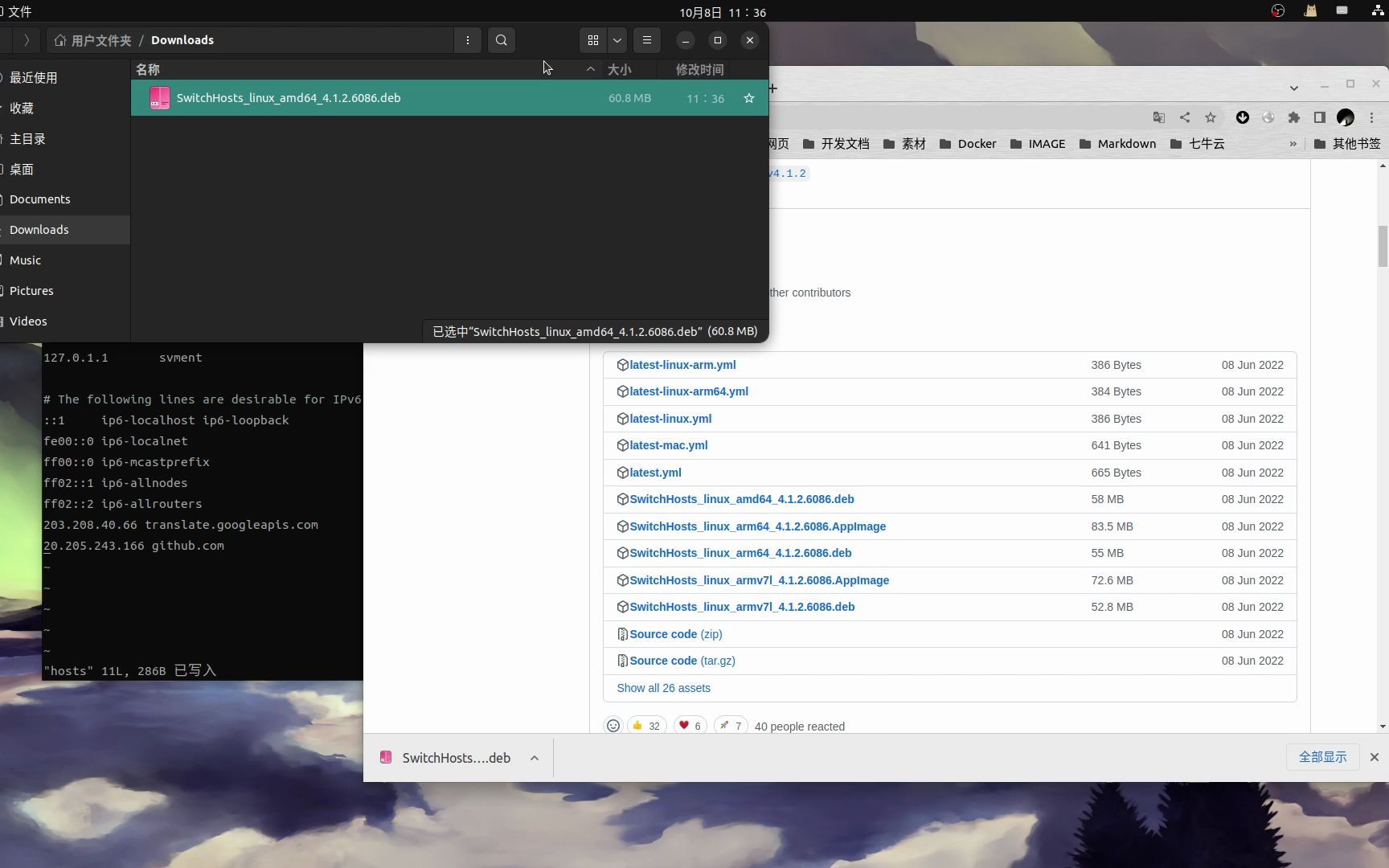Select Downloads in file manager sidebar
The width and height of the screenshot is (1389, 868).
pos(65,230)
